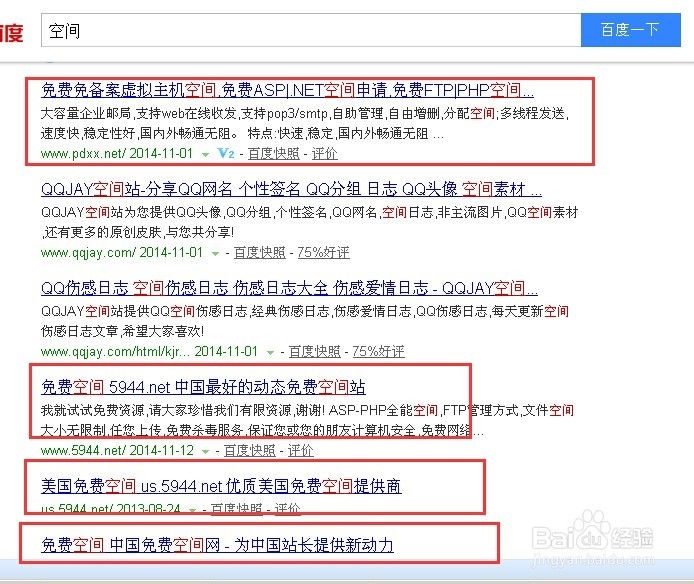Expand the dropdown arrow after www.qqjay.com/ date

coord(215,254)
